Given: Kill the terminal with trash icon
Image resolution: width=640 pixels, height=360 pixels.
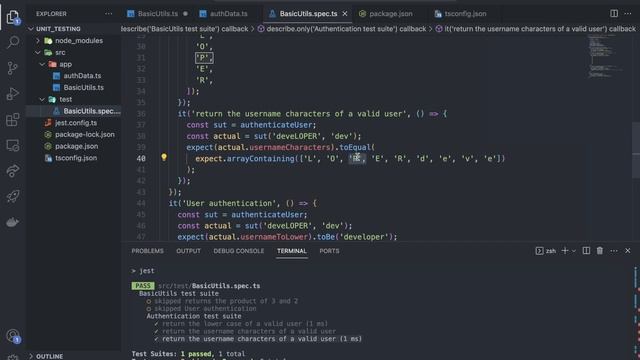Looking at the screenshot, I should 600,251.
